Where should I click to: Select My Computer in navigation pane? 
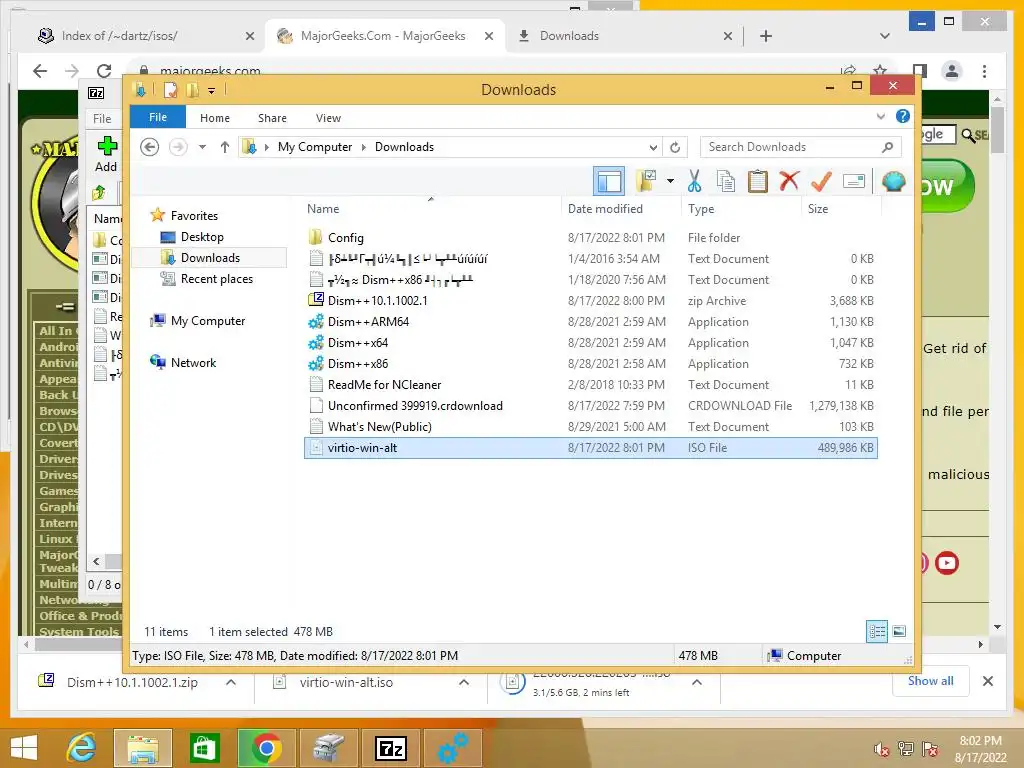click(208, 321)
